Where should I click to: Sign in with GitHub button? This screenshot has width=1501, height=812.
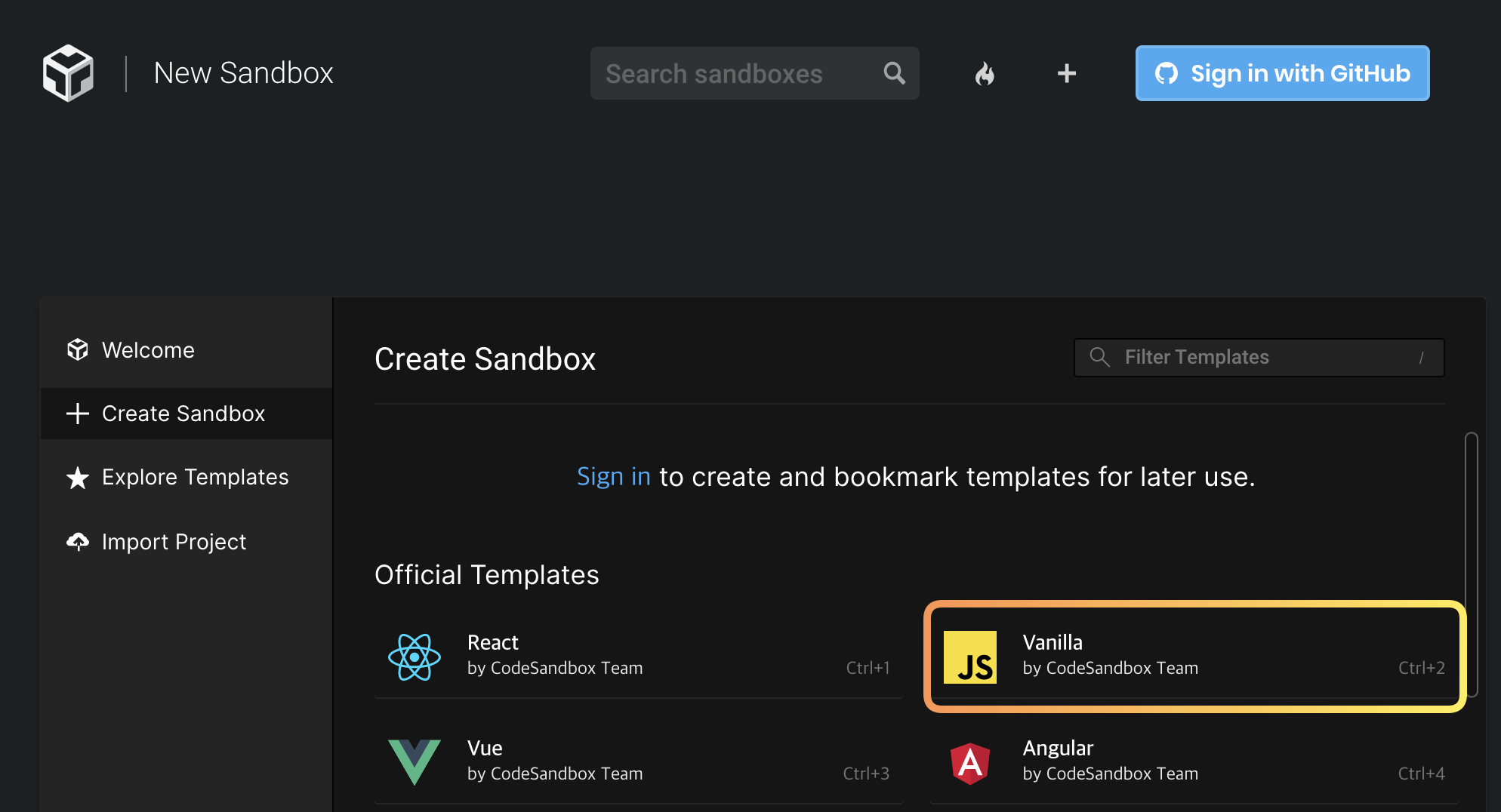(1282, 73)
